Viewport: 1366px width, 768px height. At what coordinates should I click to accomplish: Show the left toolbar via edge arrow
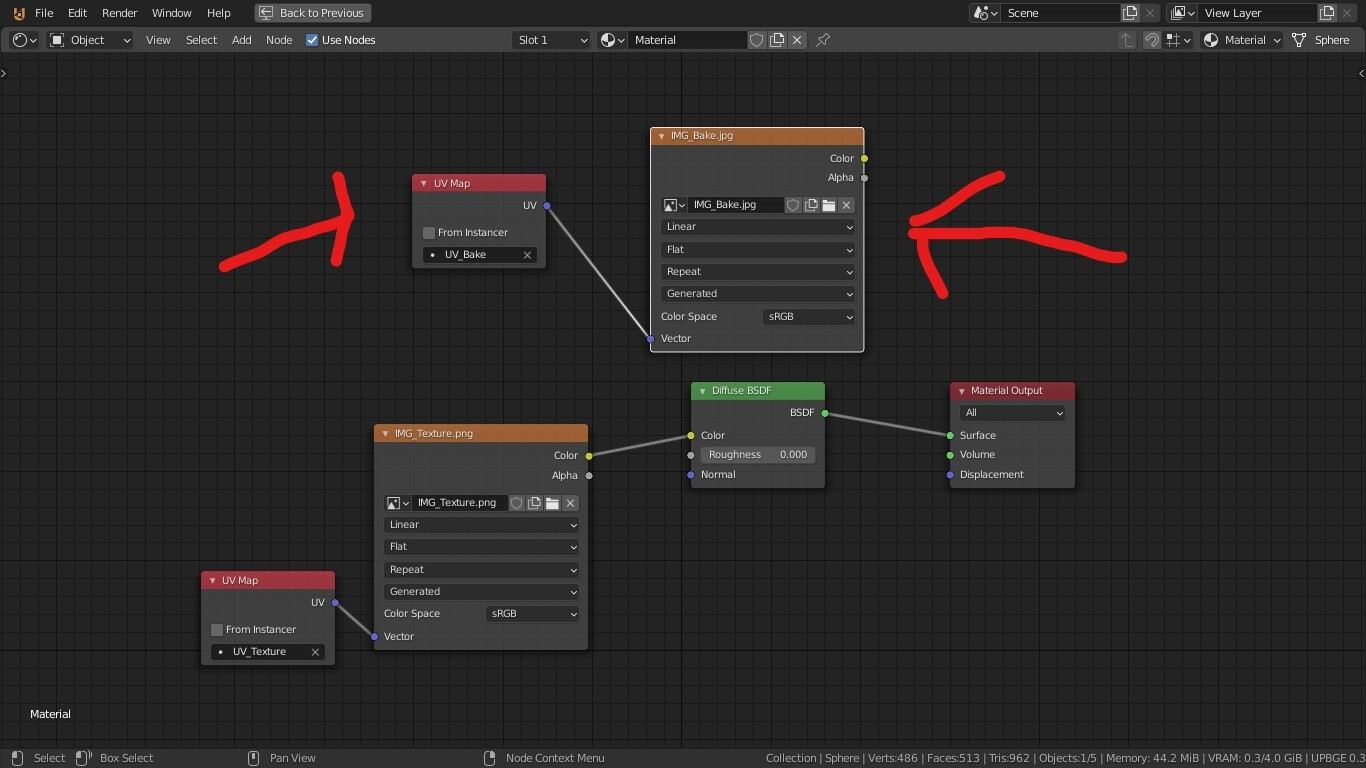4,73
